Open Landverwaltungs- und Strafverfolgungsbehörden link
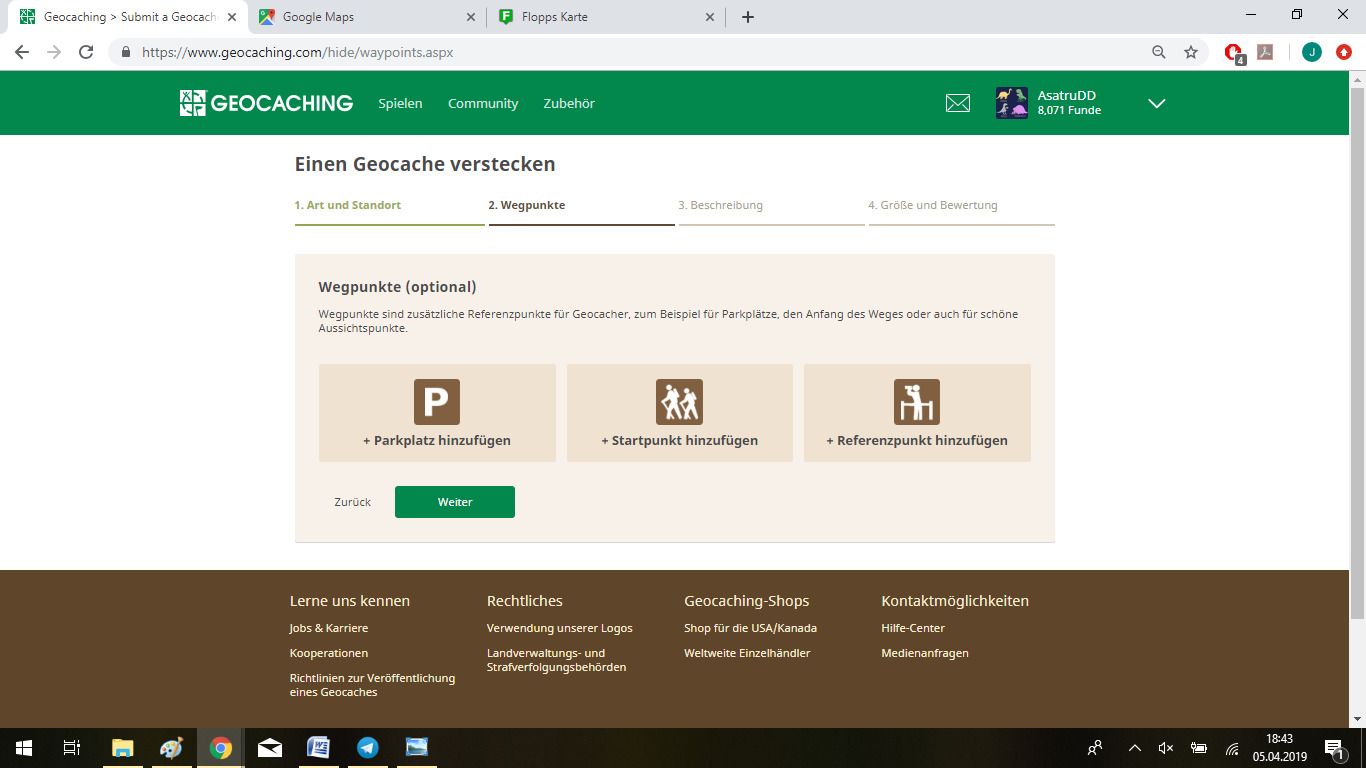Viewport: 1366px width, 768px height. tap(556, 660)
